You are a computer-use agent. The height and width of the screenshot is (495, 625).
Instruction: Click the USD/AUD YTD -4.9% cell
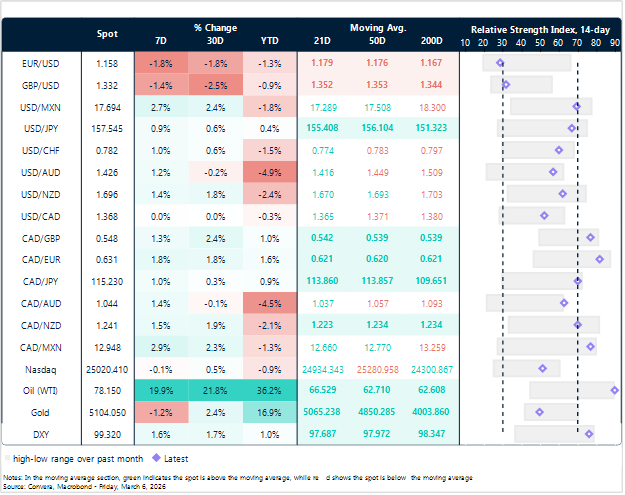(270, 172)
